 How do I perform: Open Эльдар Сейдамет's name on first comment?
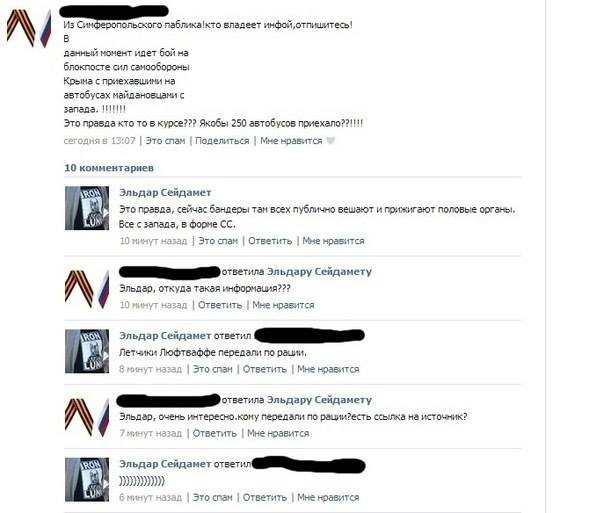165,193
